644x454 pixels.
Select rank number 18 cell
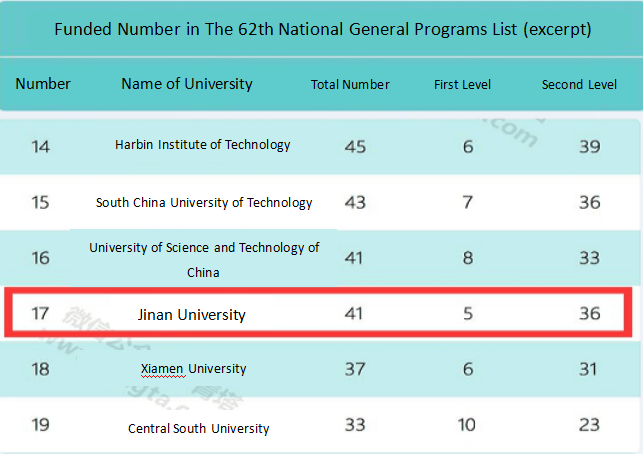click(x=41, y=369)
